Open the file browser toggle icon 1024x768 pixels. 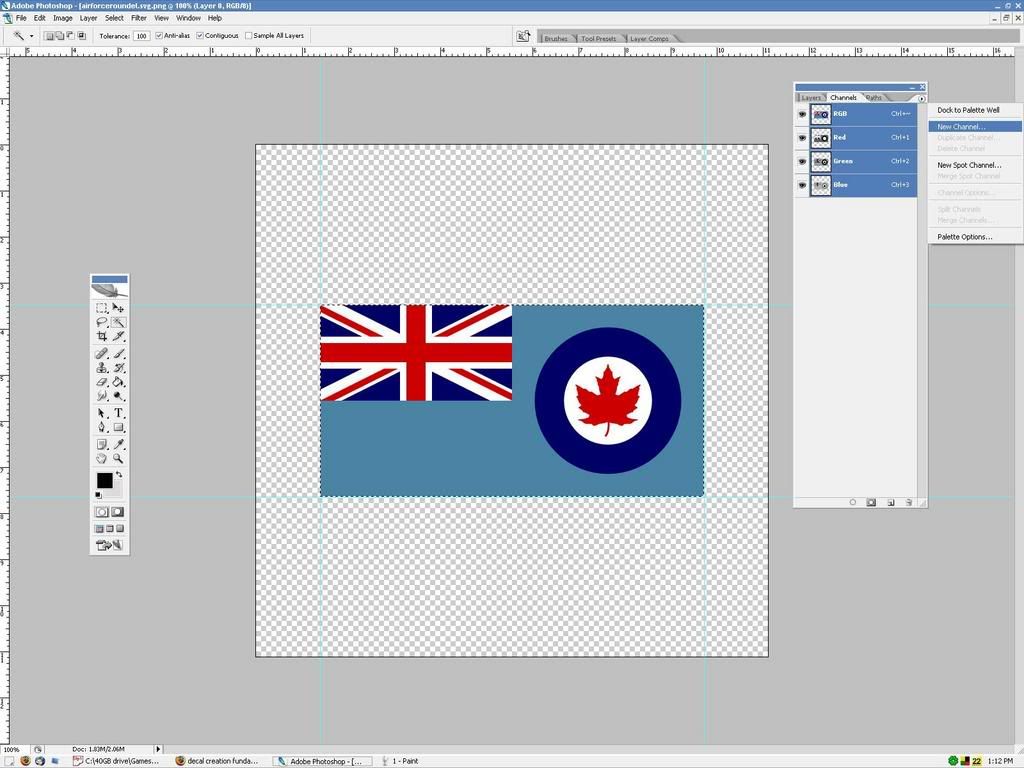522,37
